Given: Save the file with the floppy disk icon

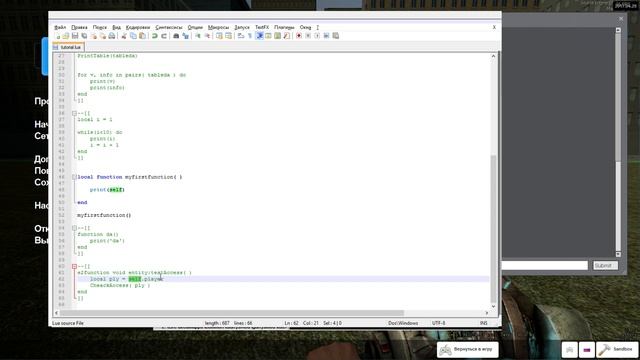Looking at the screenshot, I should pyautogui.click(x=75, y=36).
